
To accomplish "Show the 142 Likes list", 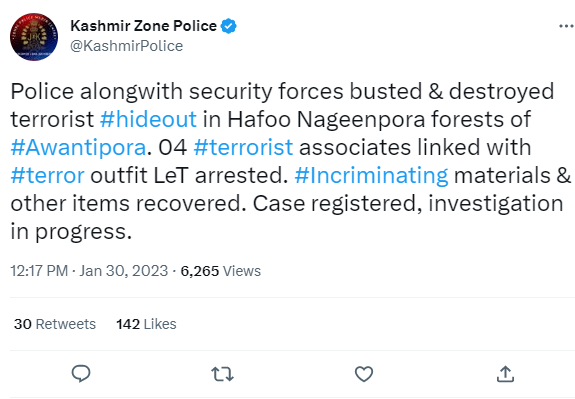I will pos(146,324).
